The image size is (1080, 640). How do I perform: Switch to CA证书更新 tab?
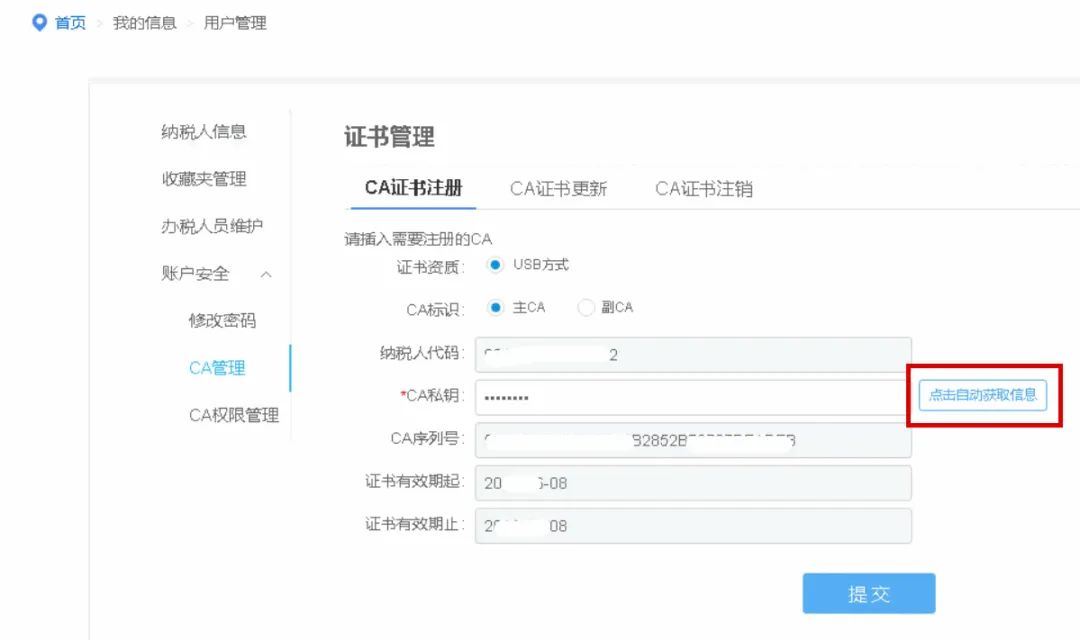pos(558,189)
